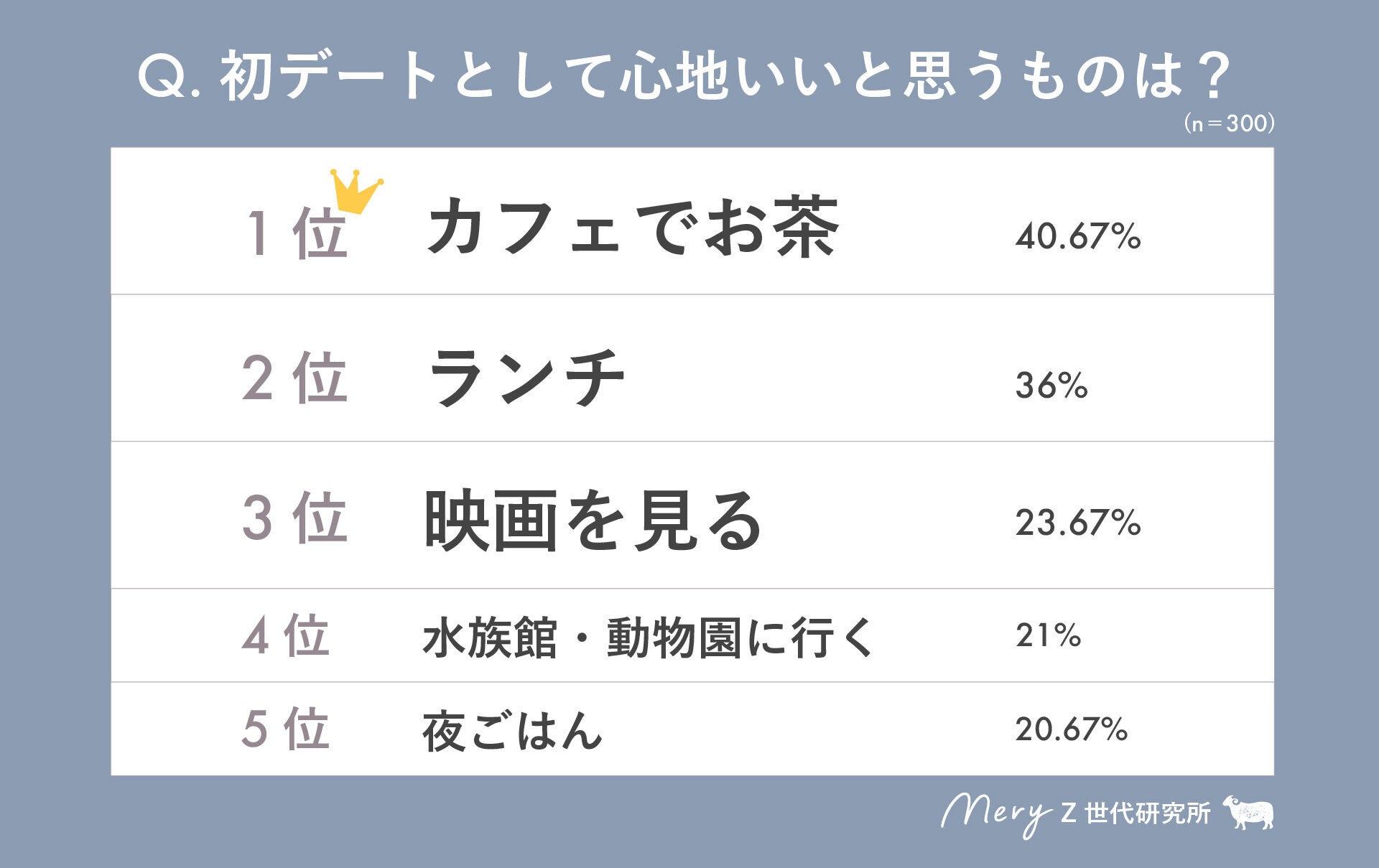Click the 40.67% value
Screen dimensions: 1379x868
(x=1077, y=236)
